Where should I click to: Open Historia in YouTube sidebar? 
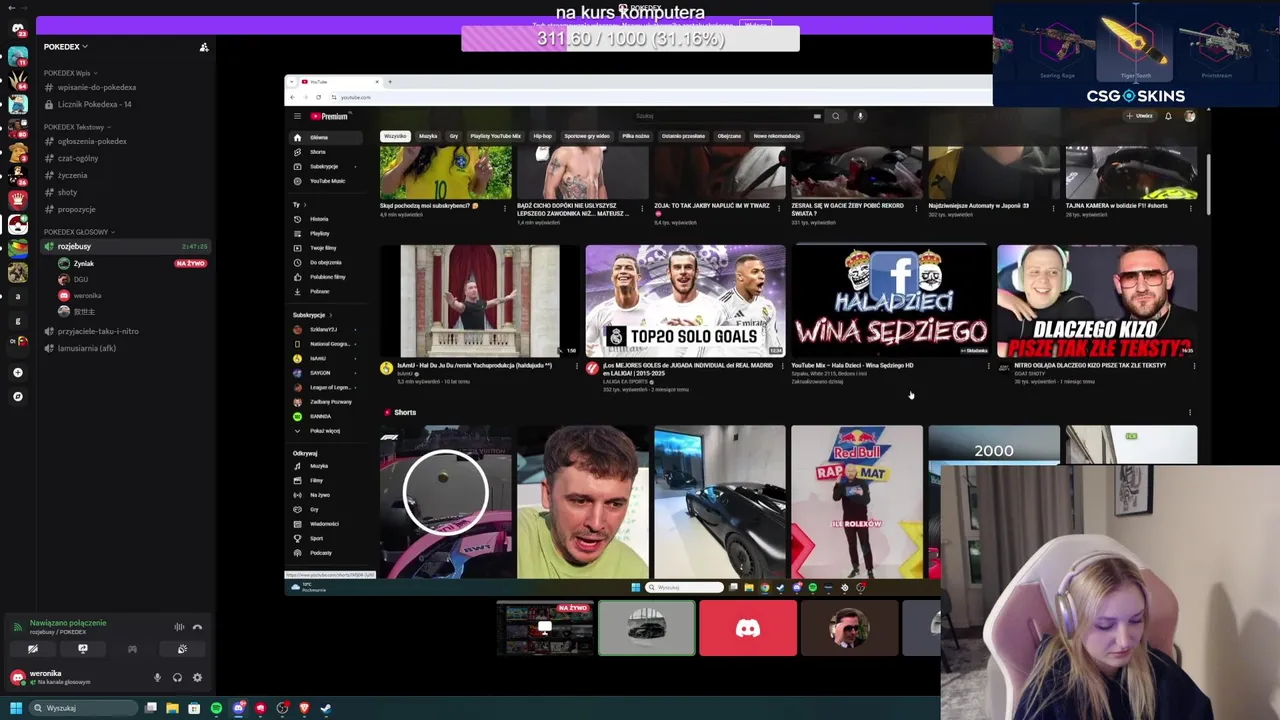[x=325, y=219]
